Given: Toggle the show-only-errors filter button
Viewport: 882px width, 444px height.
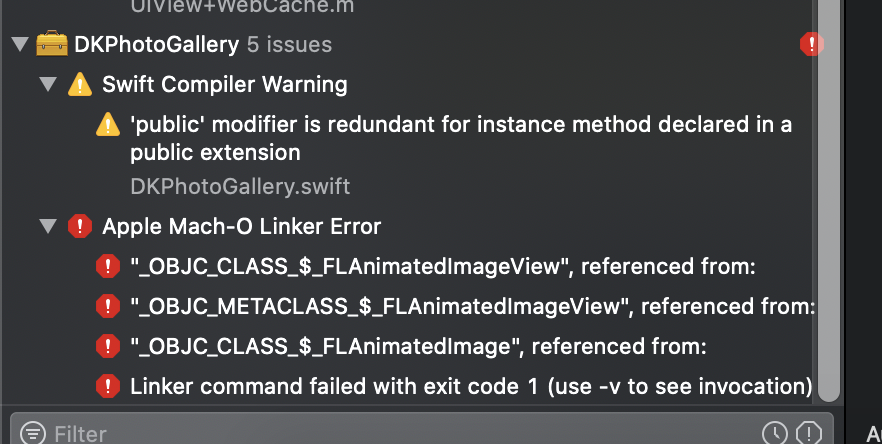Looking at the screenshot, I should coord(809,433).
